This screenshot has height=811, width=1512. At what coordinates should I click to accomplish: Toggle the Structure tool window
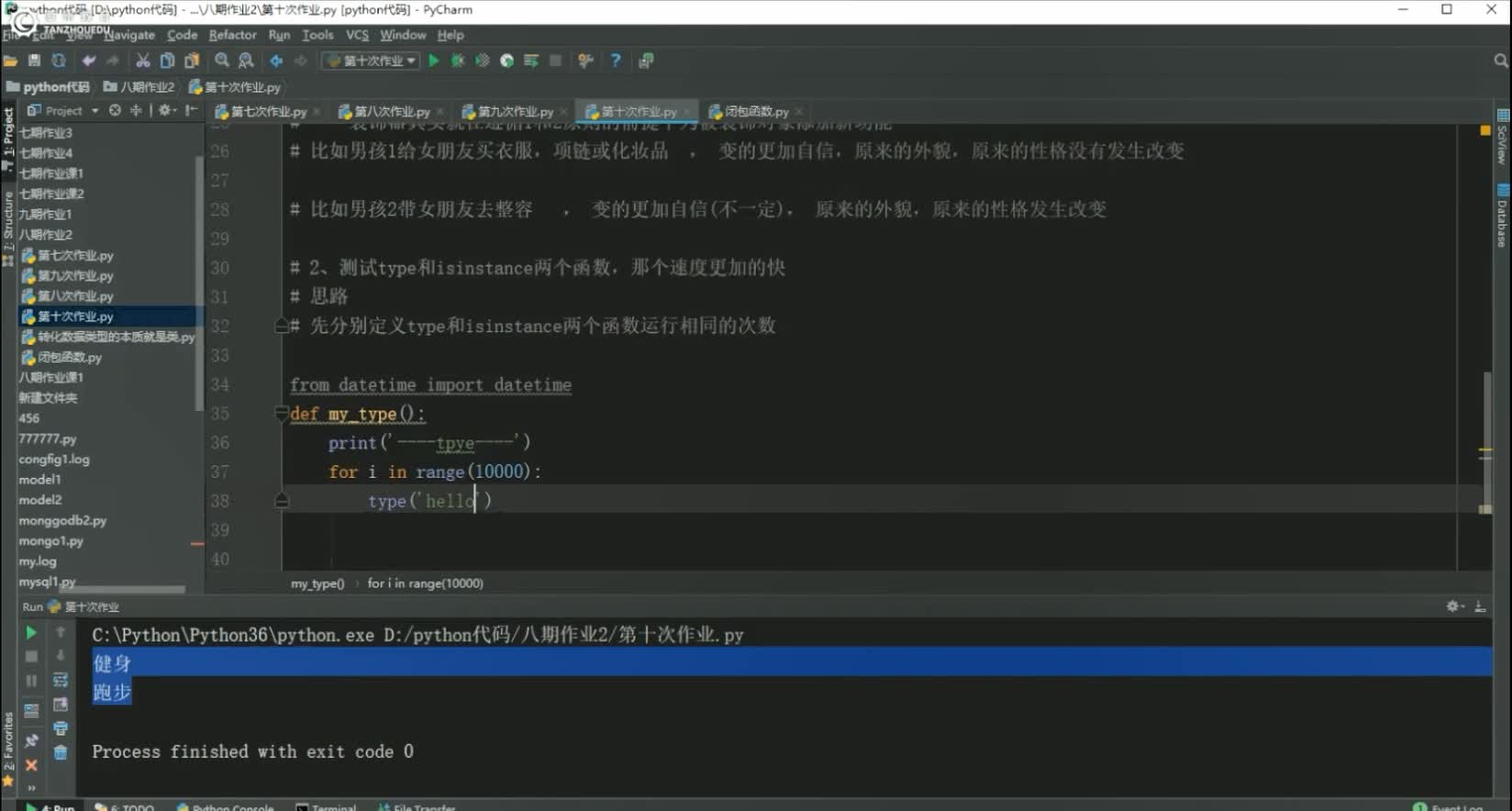pos(8,228)
